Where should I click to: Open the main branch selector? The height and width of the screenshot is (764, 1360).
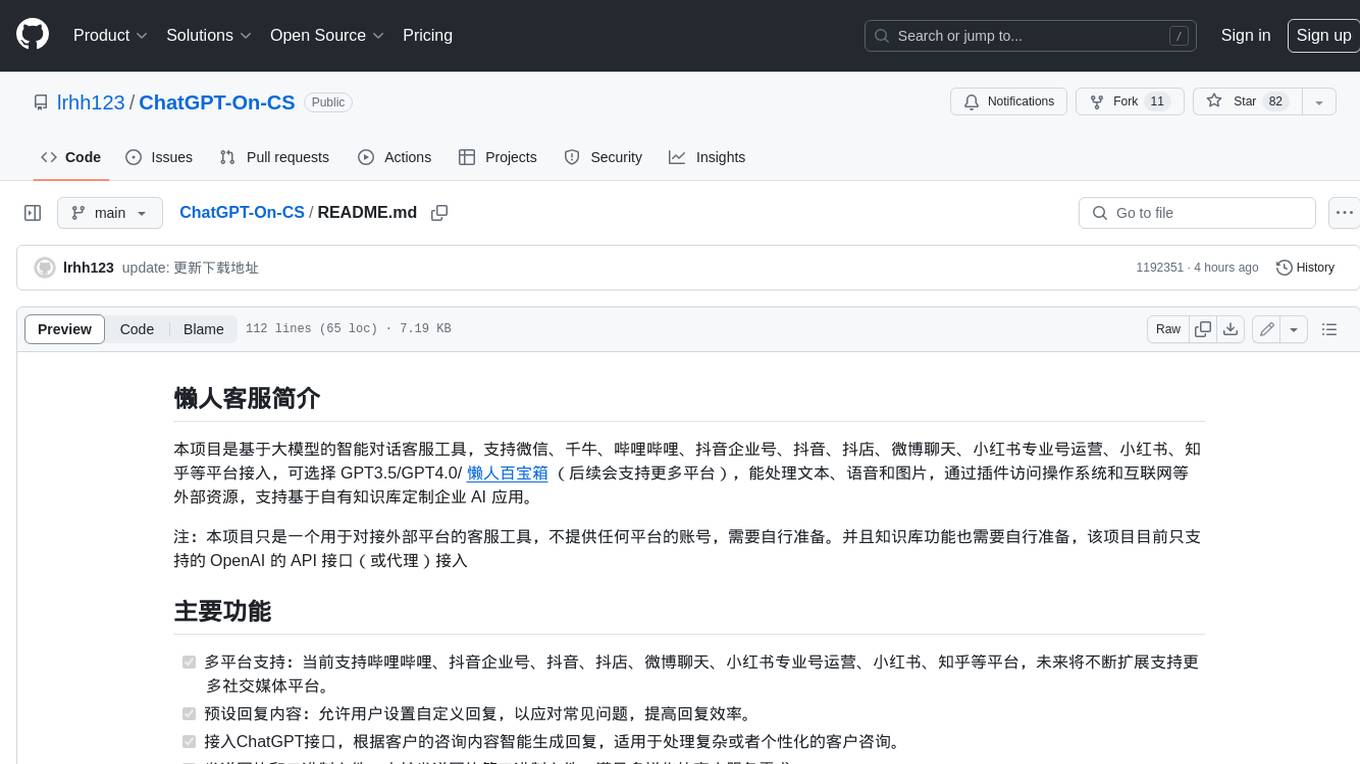coord(110,213)
